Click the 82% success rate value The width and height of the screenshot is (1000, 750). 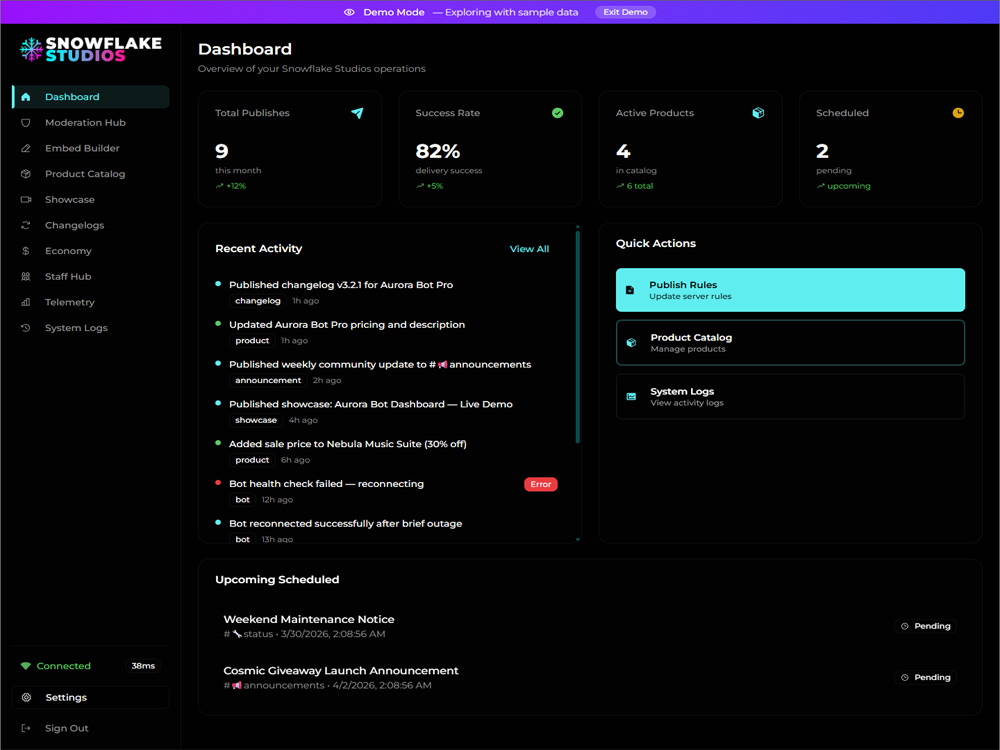click(438, 151)
